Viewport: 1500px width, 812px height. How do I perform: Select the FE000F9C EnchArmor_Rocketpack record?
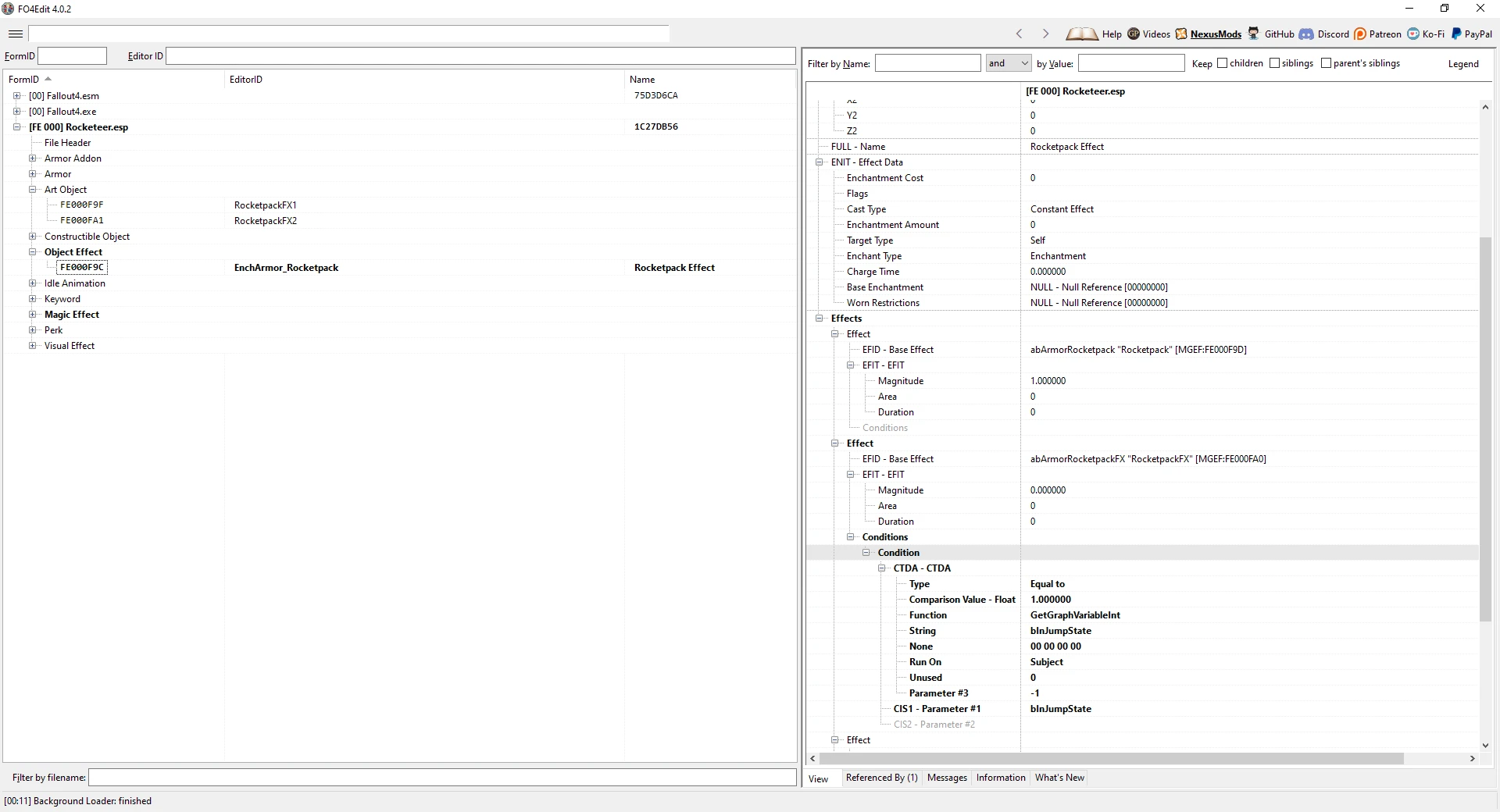pos(398,268)
